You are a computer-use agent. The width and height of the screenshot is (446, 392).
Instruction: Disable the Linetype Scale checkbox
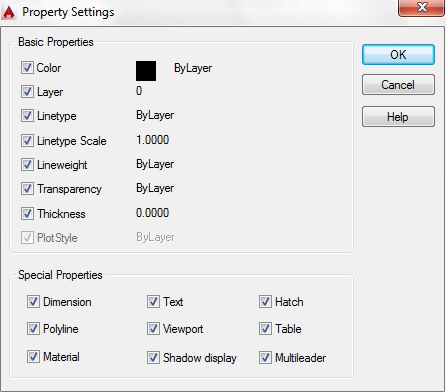[x=27, y=140]
